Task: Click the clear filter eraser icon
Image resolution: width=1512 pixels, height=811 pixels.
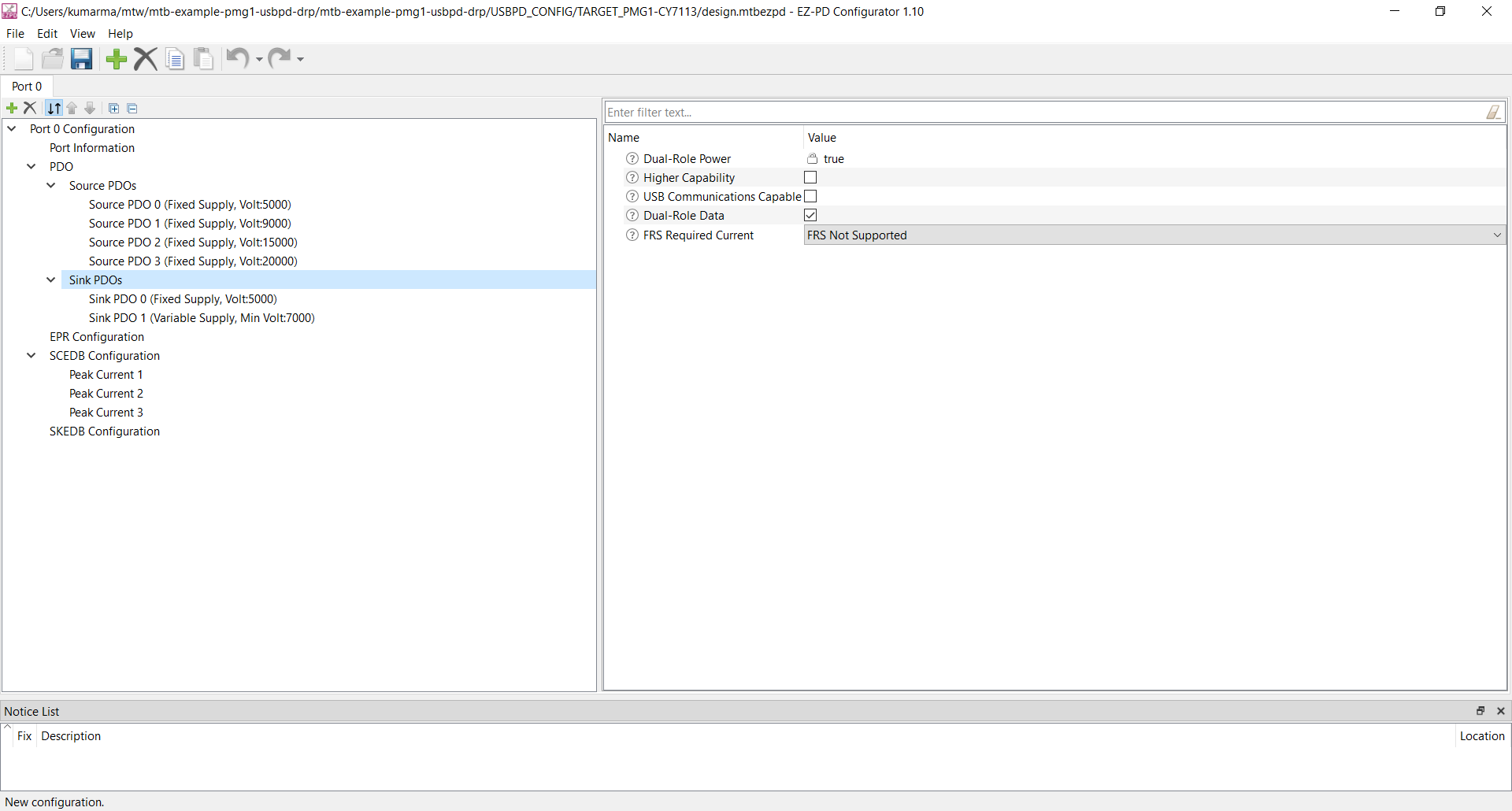Action: [x=1493, y=113]
